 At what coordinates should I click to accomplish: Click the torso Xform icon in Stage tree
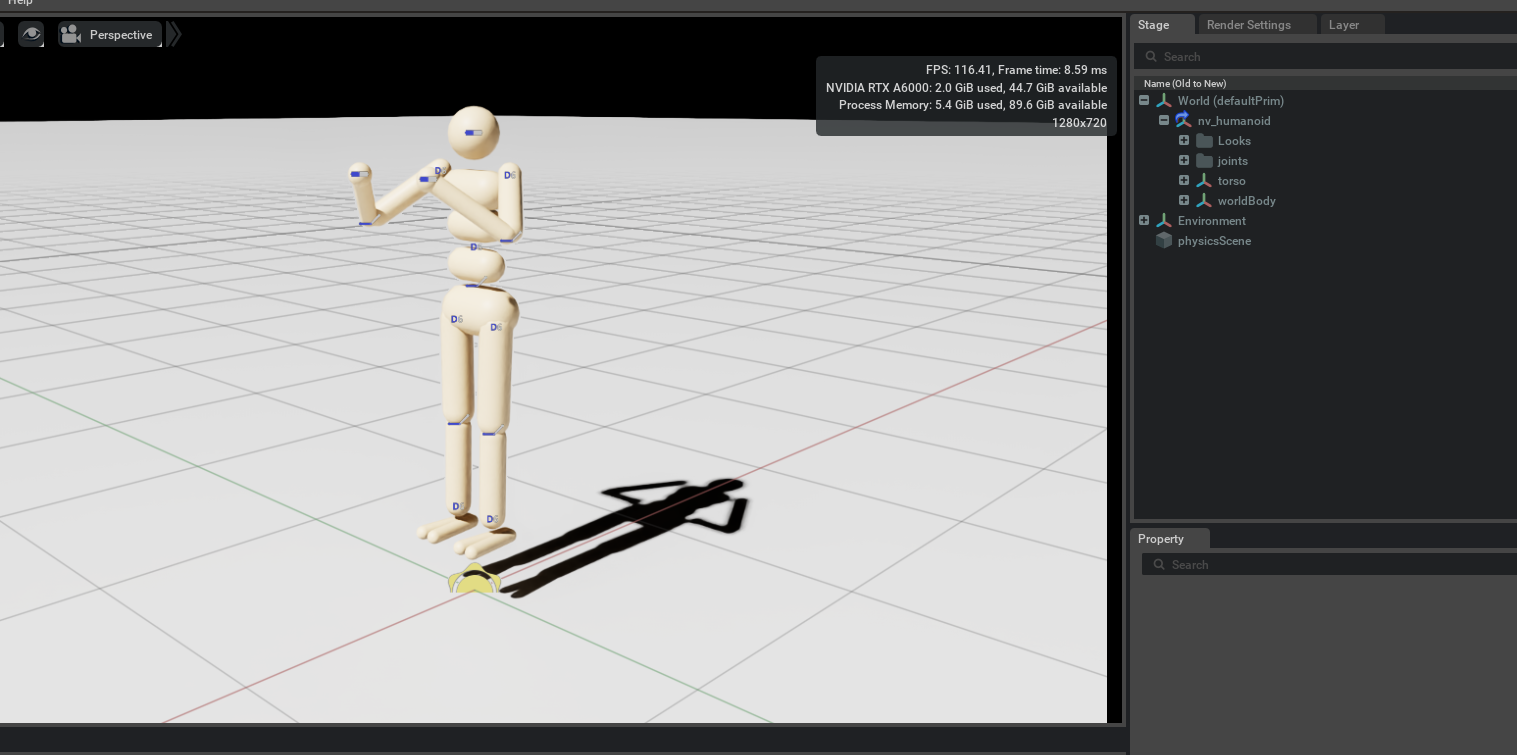coord(1204,180)
